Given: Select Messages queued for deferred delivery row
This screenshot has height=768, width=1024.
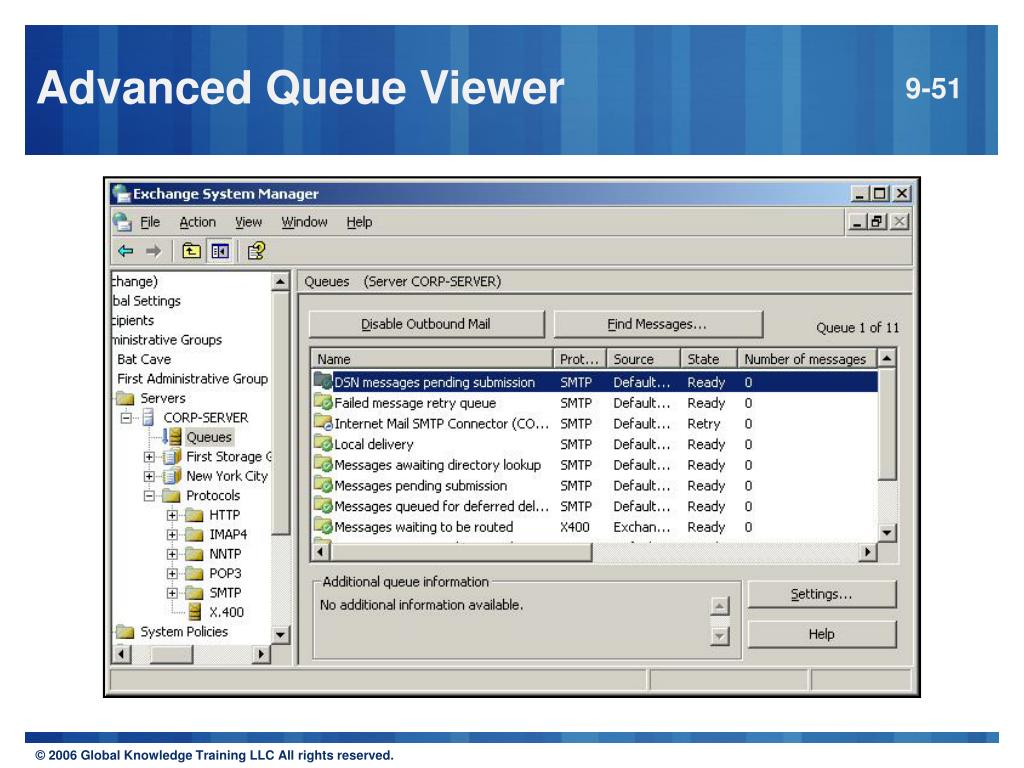Looking at the screenshot, I should point(595,506).
